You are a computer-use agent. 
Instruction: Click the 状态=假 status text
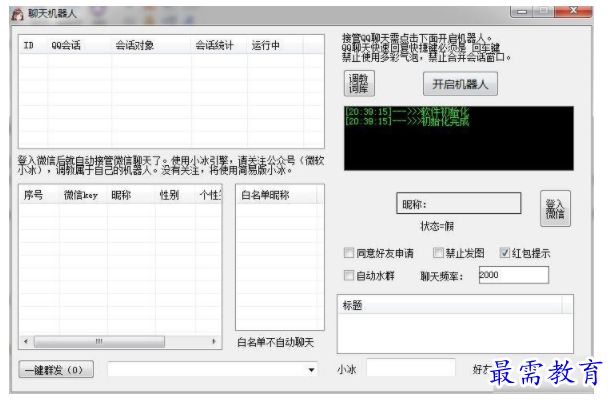(437, 226)
